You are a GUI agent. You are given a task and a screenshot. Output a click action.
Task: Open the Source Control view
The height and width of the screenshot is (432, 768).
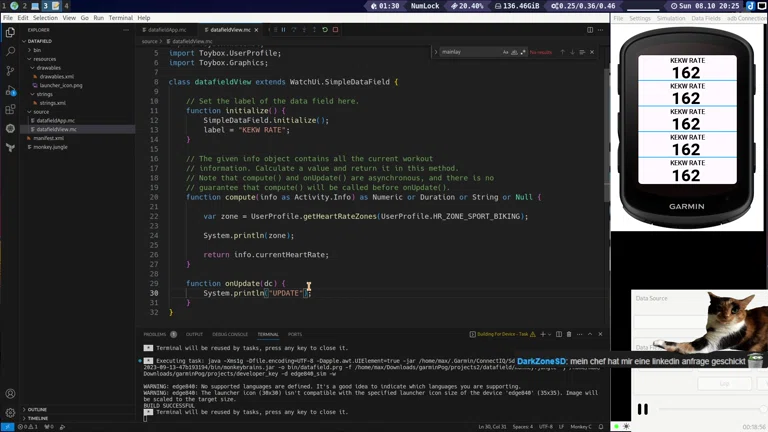tap(11, 70)
